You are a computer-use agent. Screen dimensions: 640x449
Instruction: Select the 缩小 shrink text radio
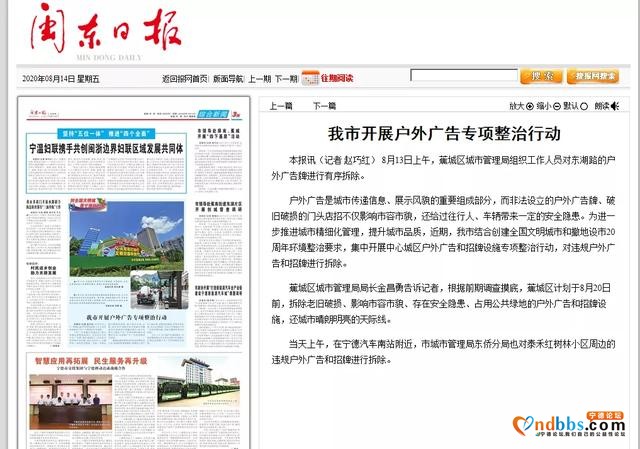pos(557,106)
